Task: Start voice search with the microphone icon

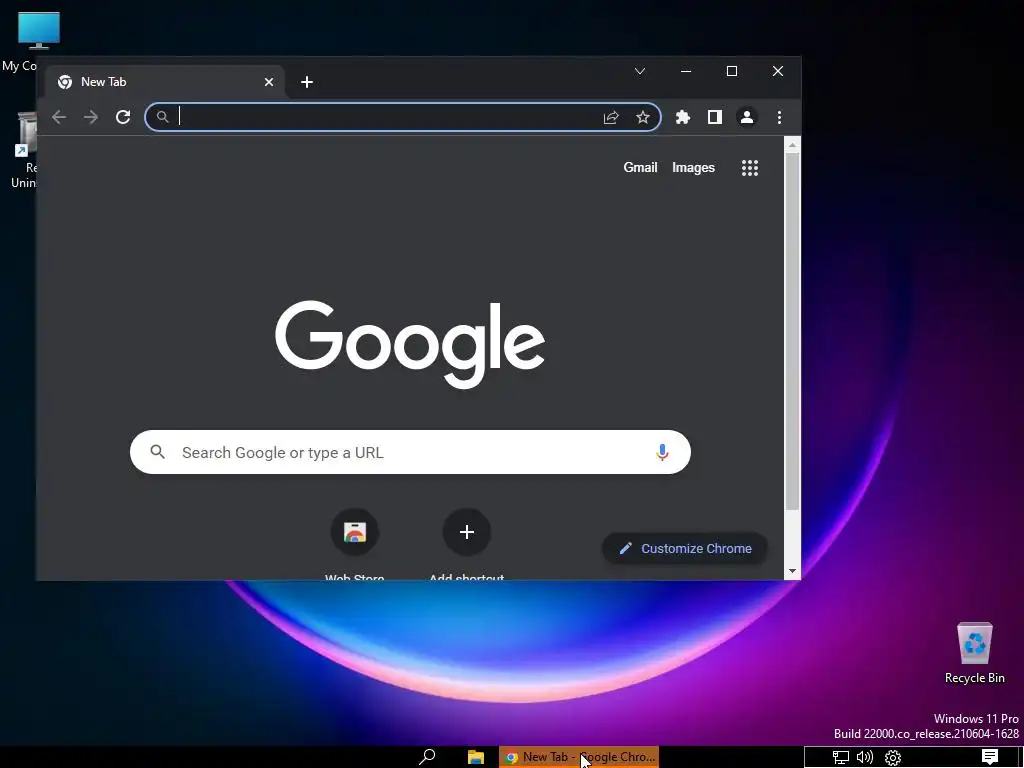Action: pyautogui.click(x=662, y=452)
